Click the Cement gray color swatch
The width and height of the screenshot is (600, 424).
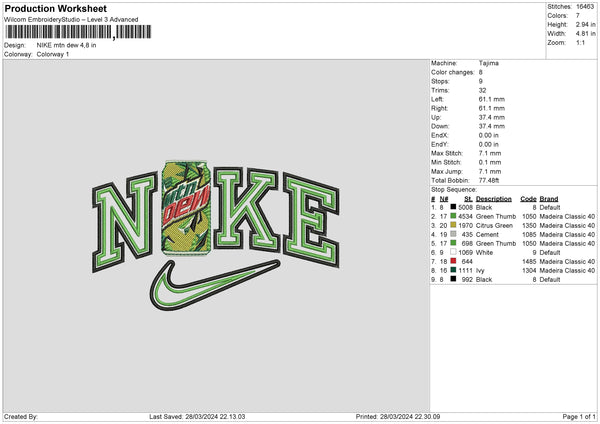point(453,234)
